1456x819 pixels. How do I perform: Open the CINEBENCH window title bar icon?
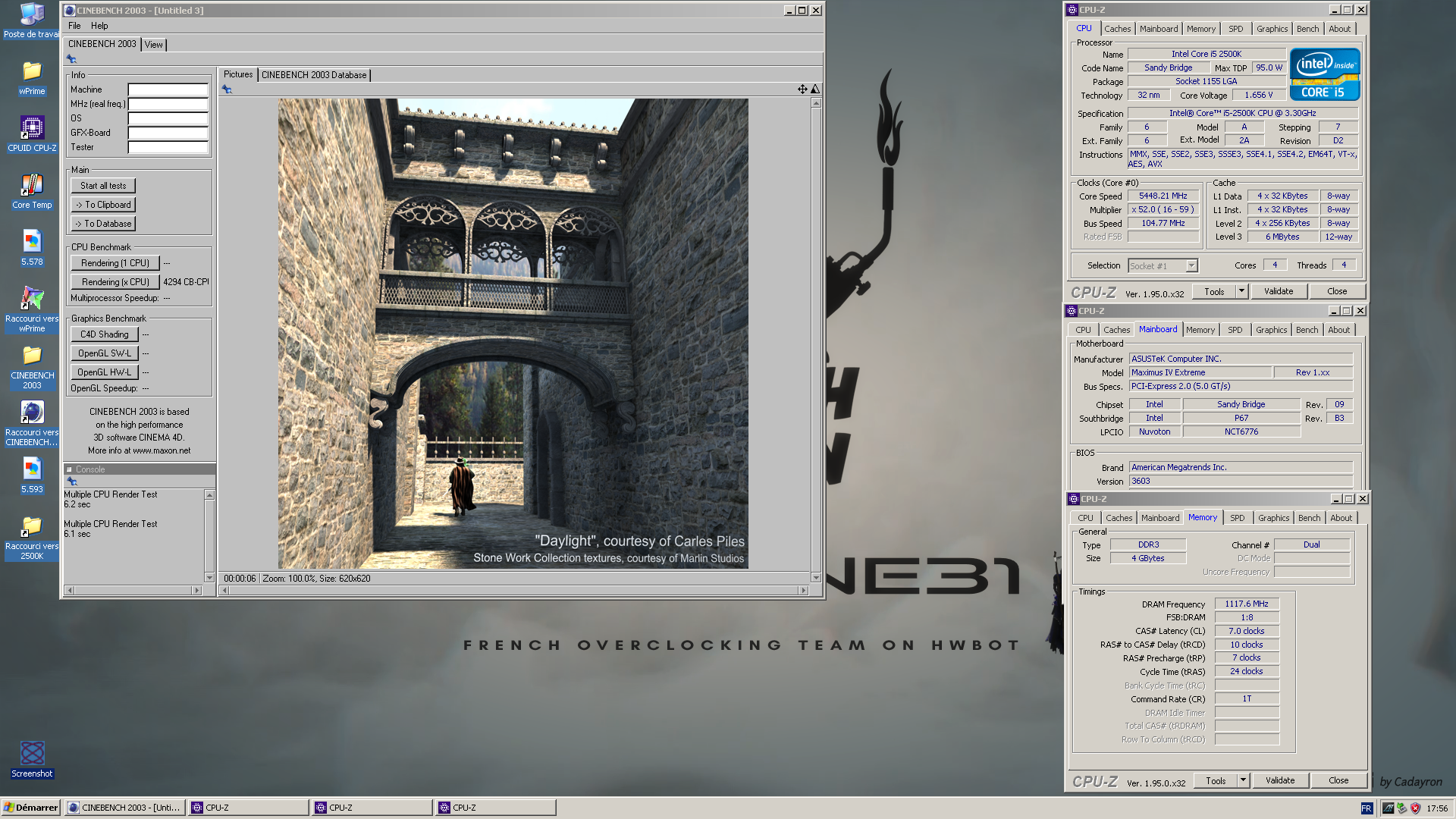pos(70,11)
